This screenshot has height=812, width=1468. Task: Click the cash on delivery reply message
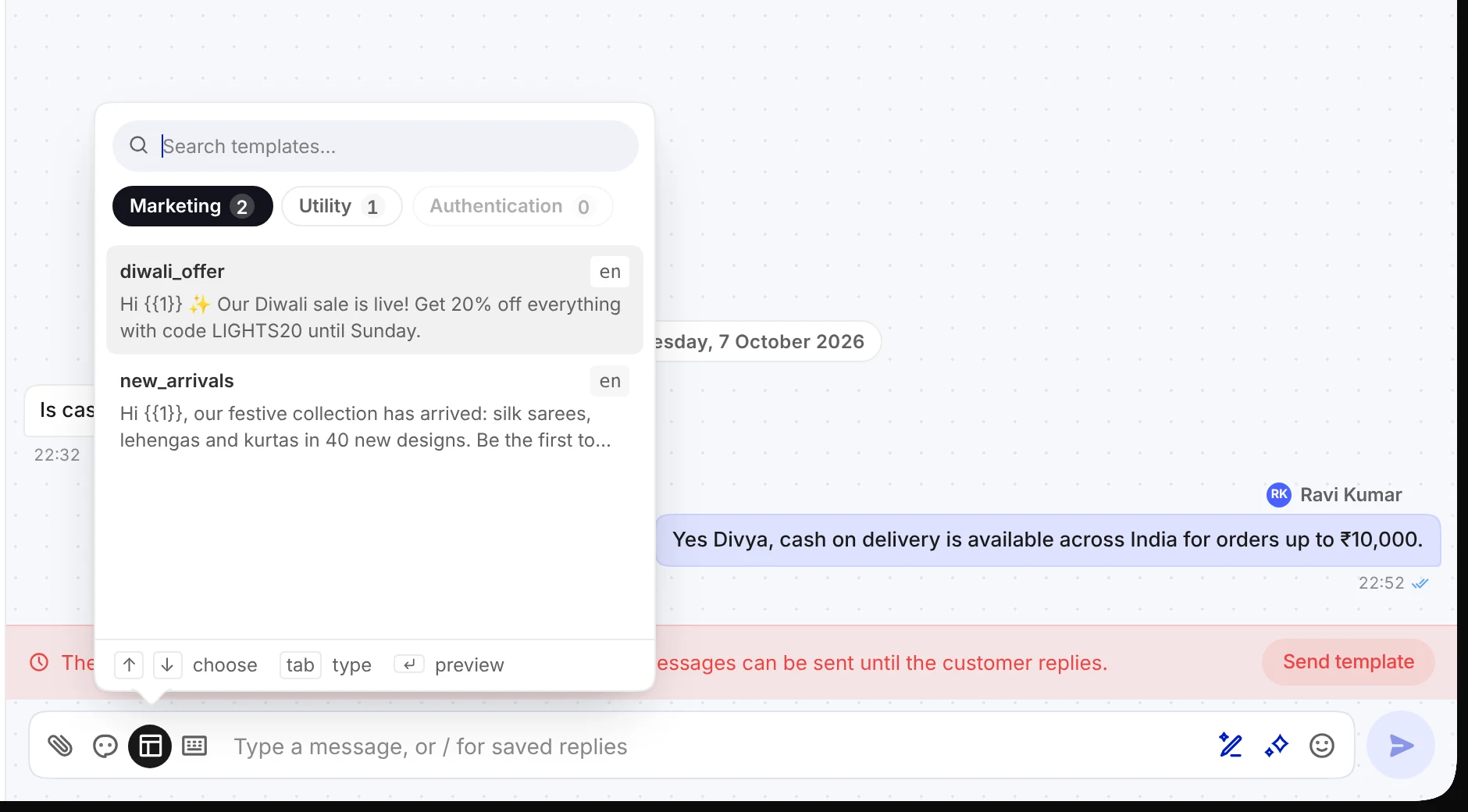tap(1048, 540)
